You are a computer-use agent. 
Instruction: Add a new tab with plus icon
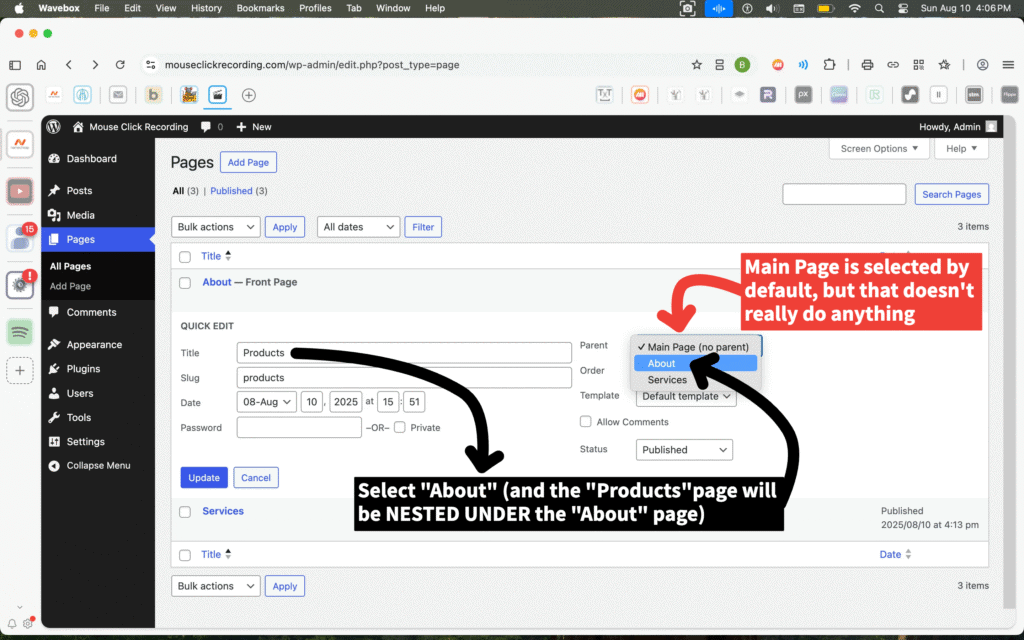pyautogui.click(x=249, y=95)
